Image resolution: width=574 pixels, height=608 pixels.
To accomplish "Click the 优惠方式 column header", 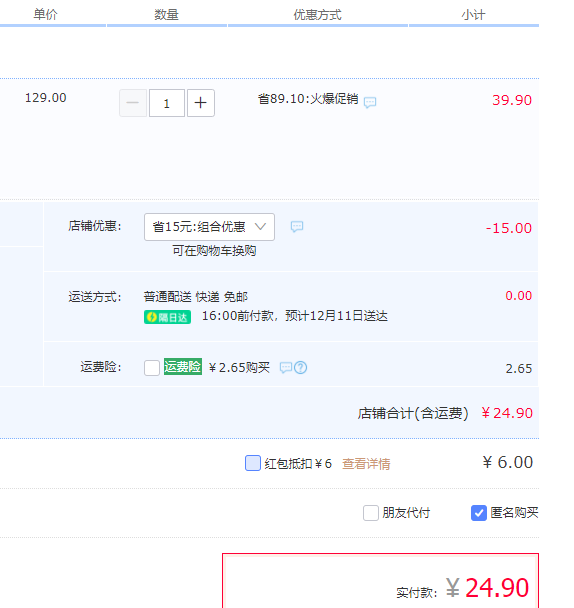I will (317, 15).
